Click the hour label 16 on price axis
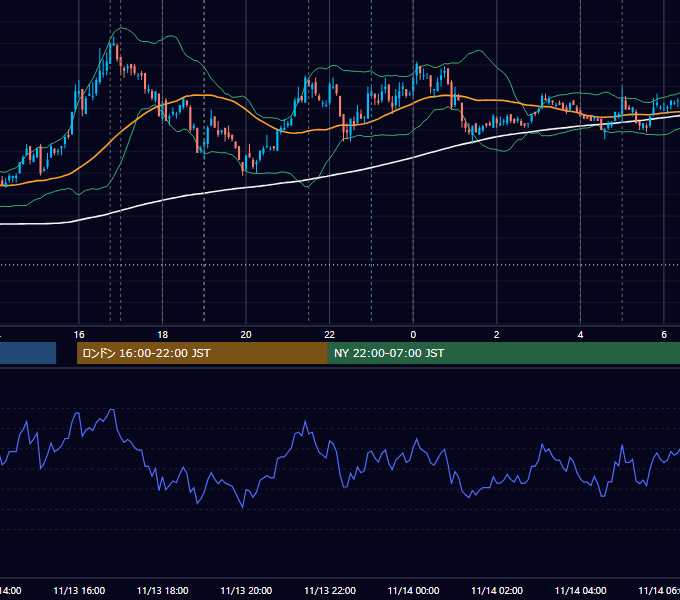680x600 pixels. [x=79, y=335]
